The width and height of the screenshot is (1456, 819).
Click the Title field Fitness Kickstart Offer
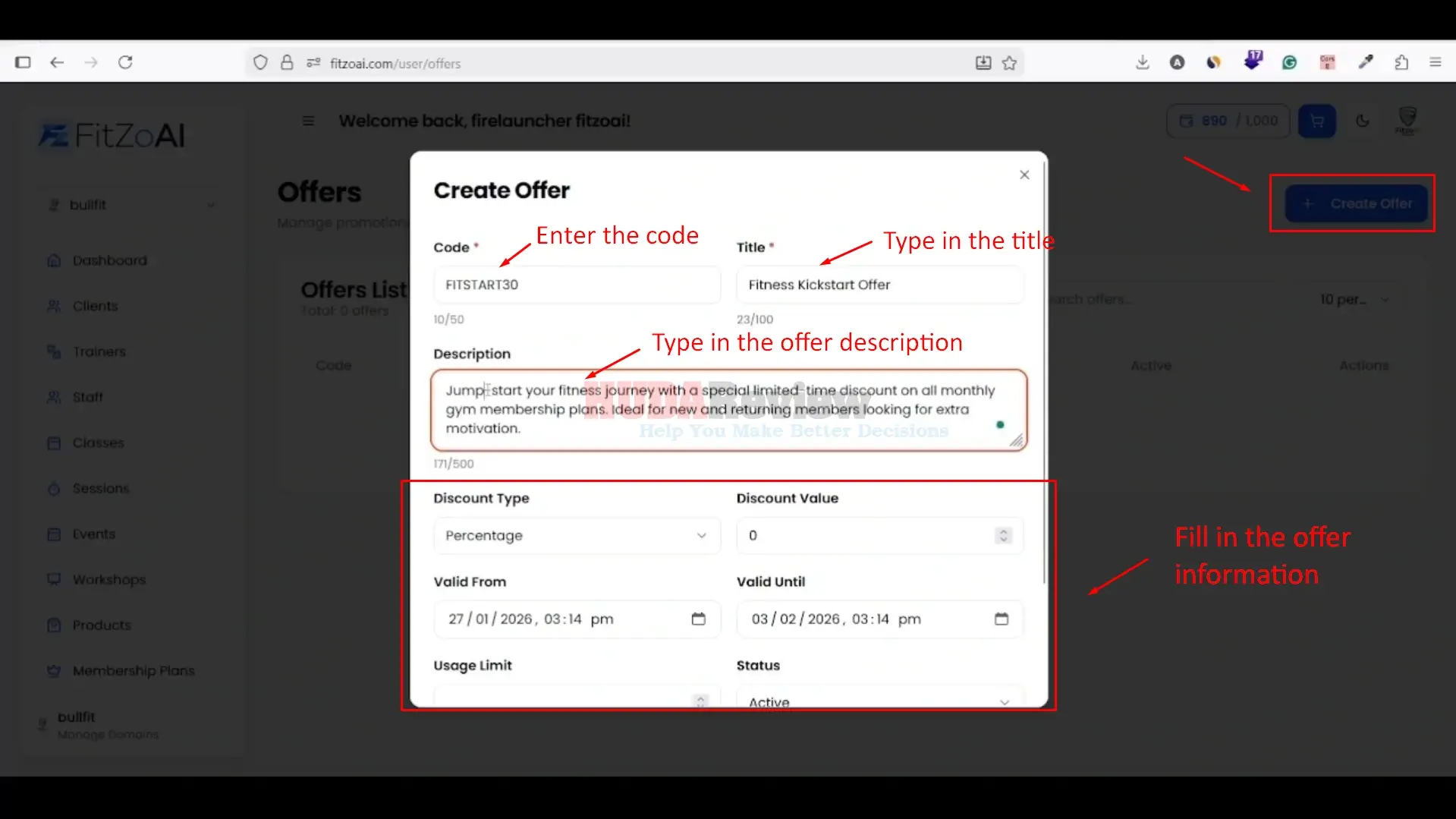[880, 285]
